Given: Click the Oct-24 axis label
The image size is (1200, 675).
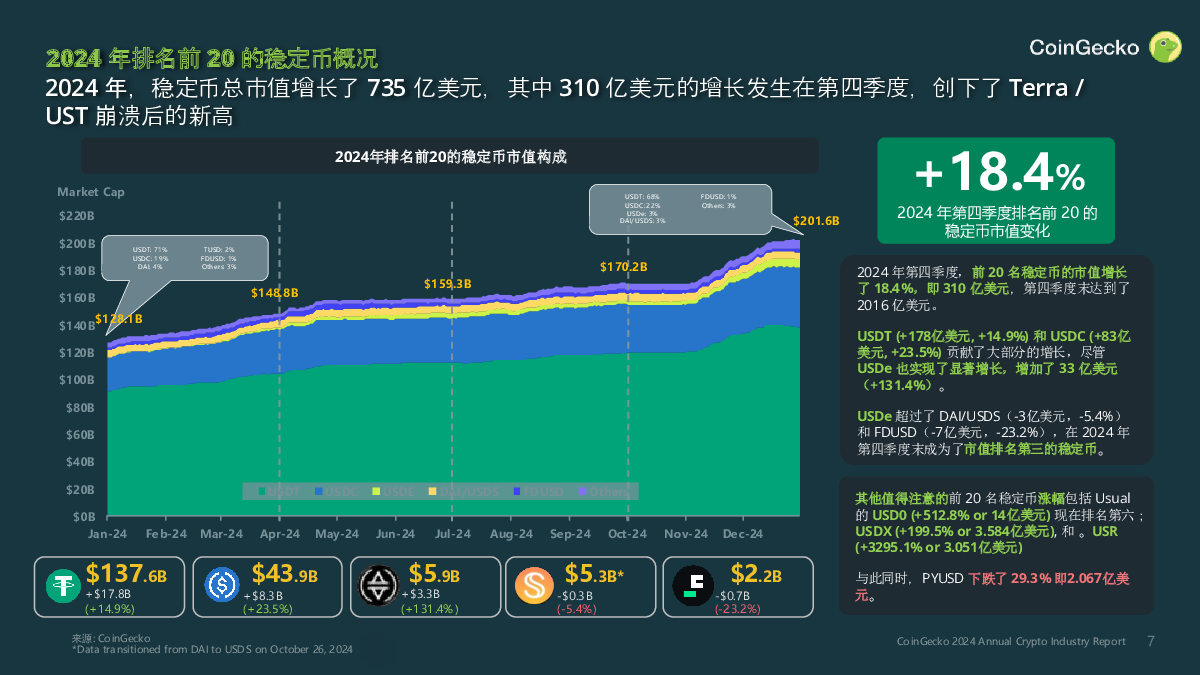Looking at the screenshot, I should pos(627,534).
